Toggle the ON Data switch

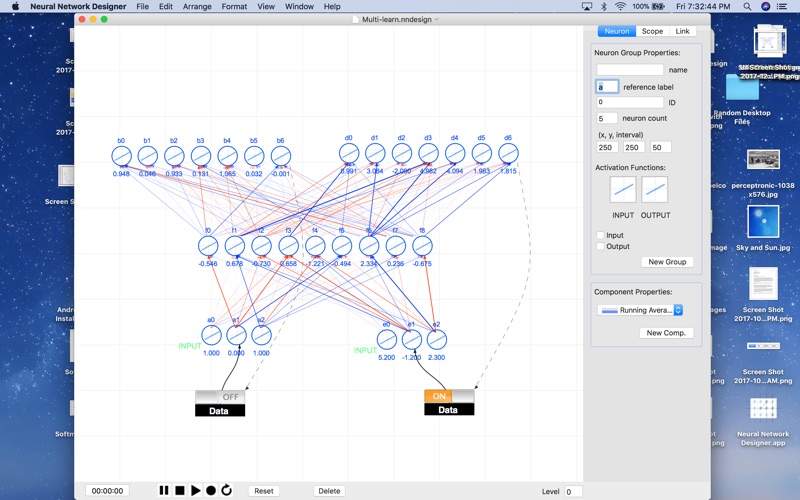pos(449,396)
